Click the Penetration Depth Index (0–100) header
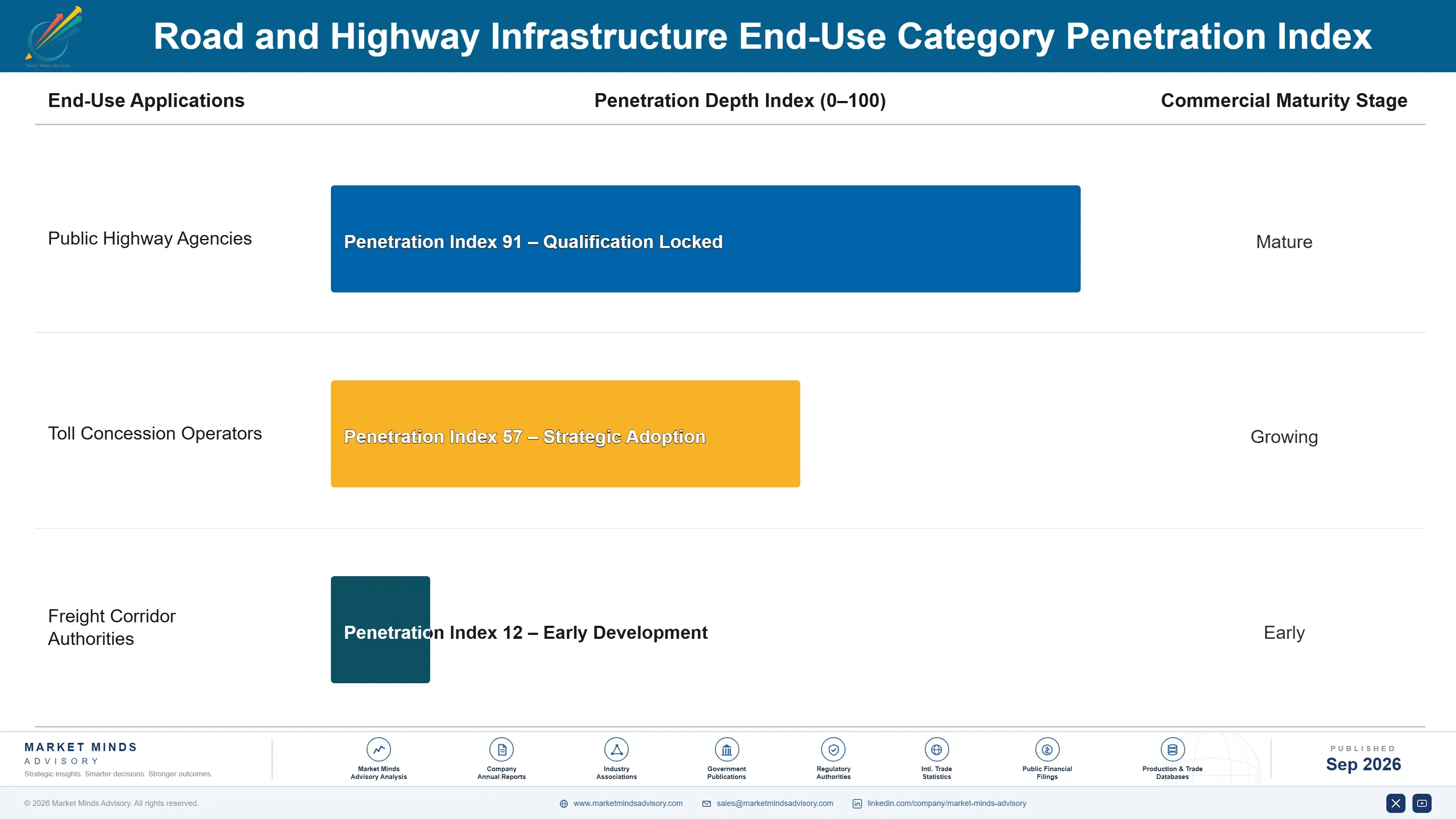Viewport: 1456px width, 819px height. (740, 101)
